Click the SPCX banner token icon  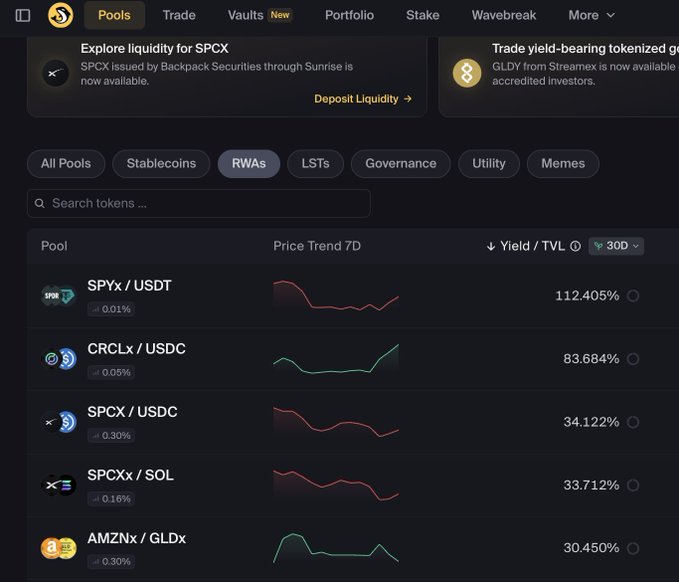point(55,73)
